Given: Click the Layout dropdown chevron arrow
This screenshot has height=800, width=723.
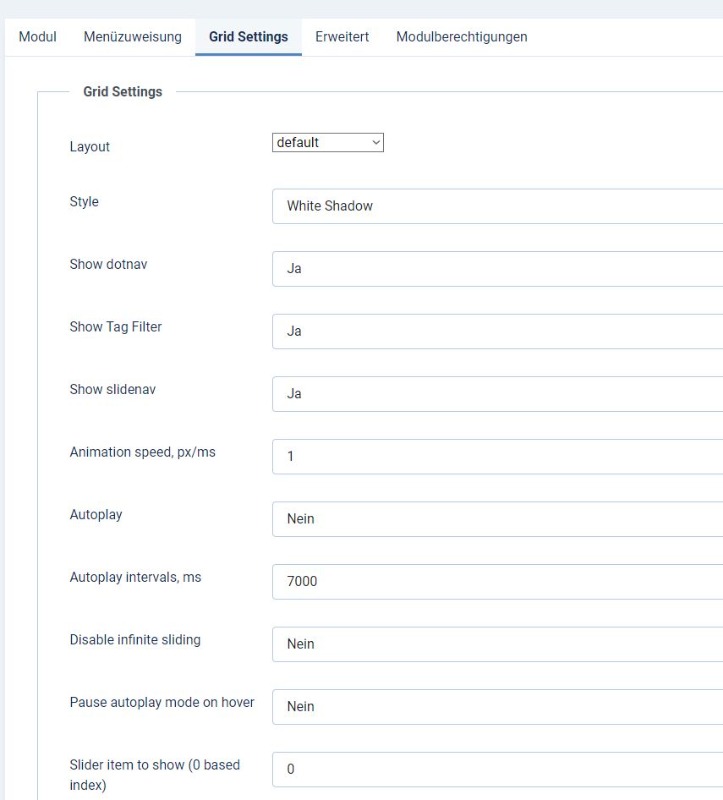Looking at the screenshot, I should coord(376,142).
